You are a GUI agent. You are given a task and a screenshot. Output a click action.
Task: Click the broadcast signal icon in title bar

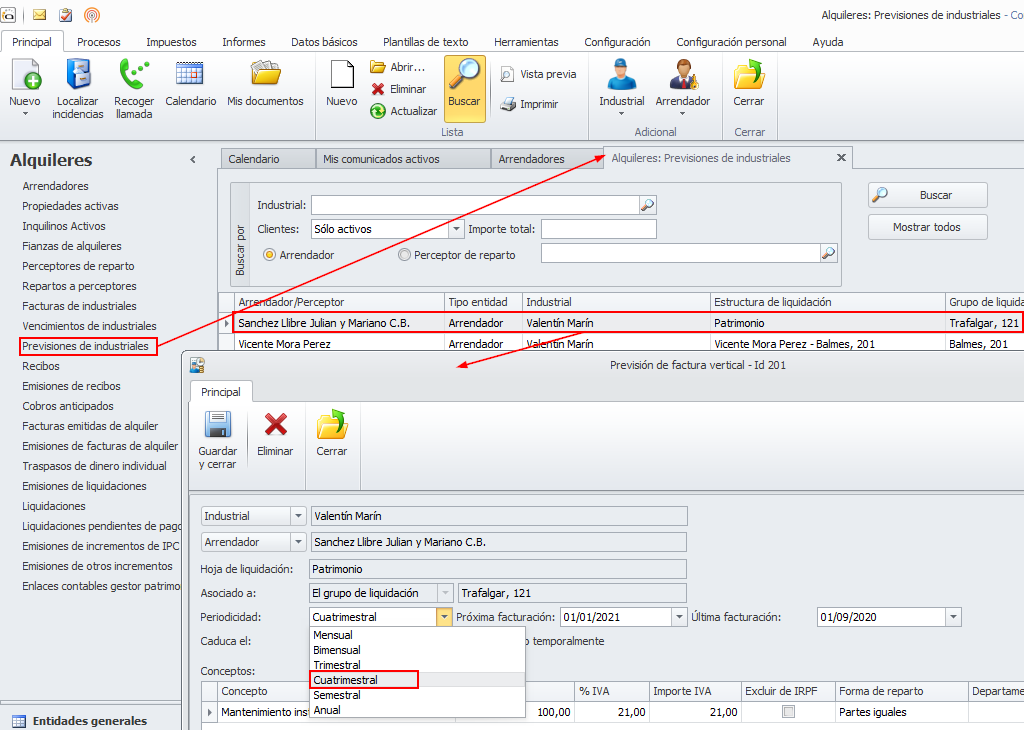pos(92,14)
